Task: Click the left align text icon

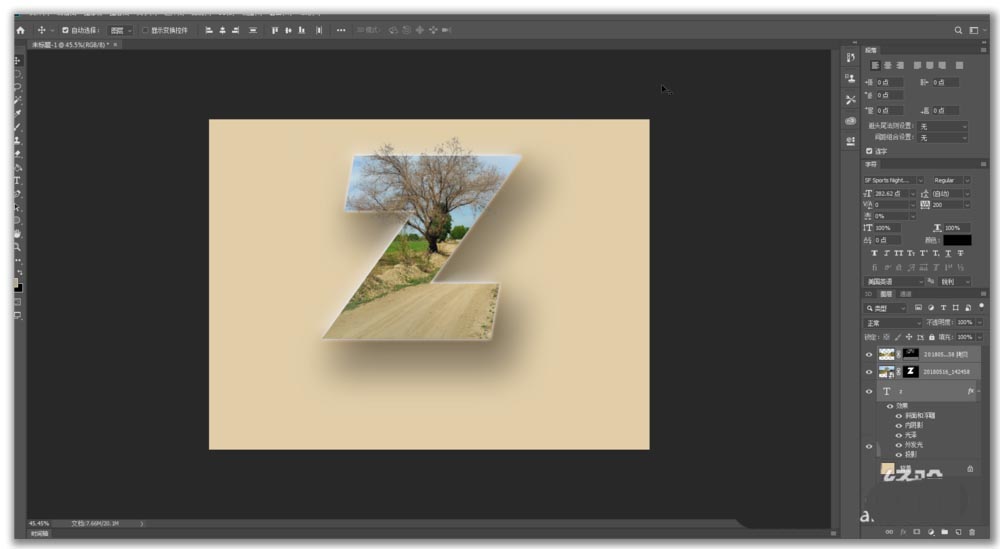Action: coord(875,65)
